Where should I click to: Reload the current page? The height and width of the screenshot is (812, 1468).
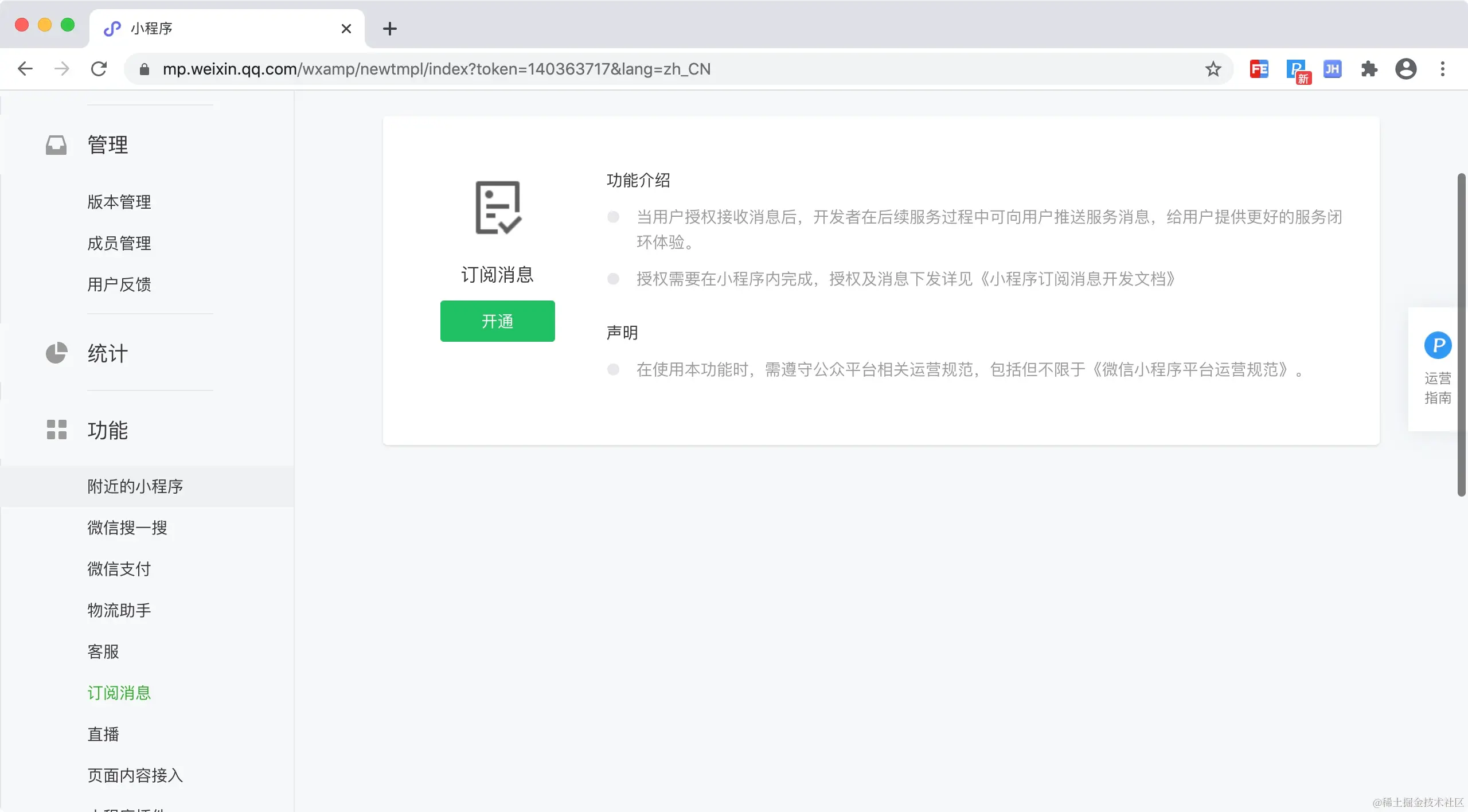click(99, 69)
